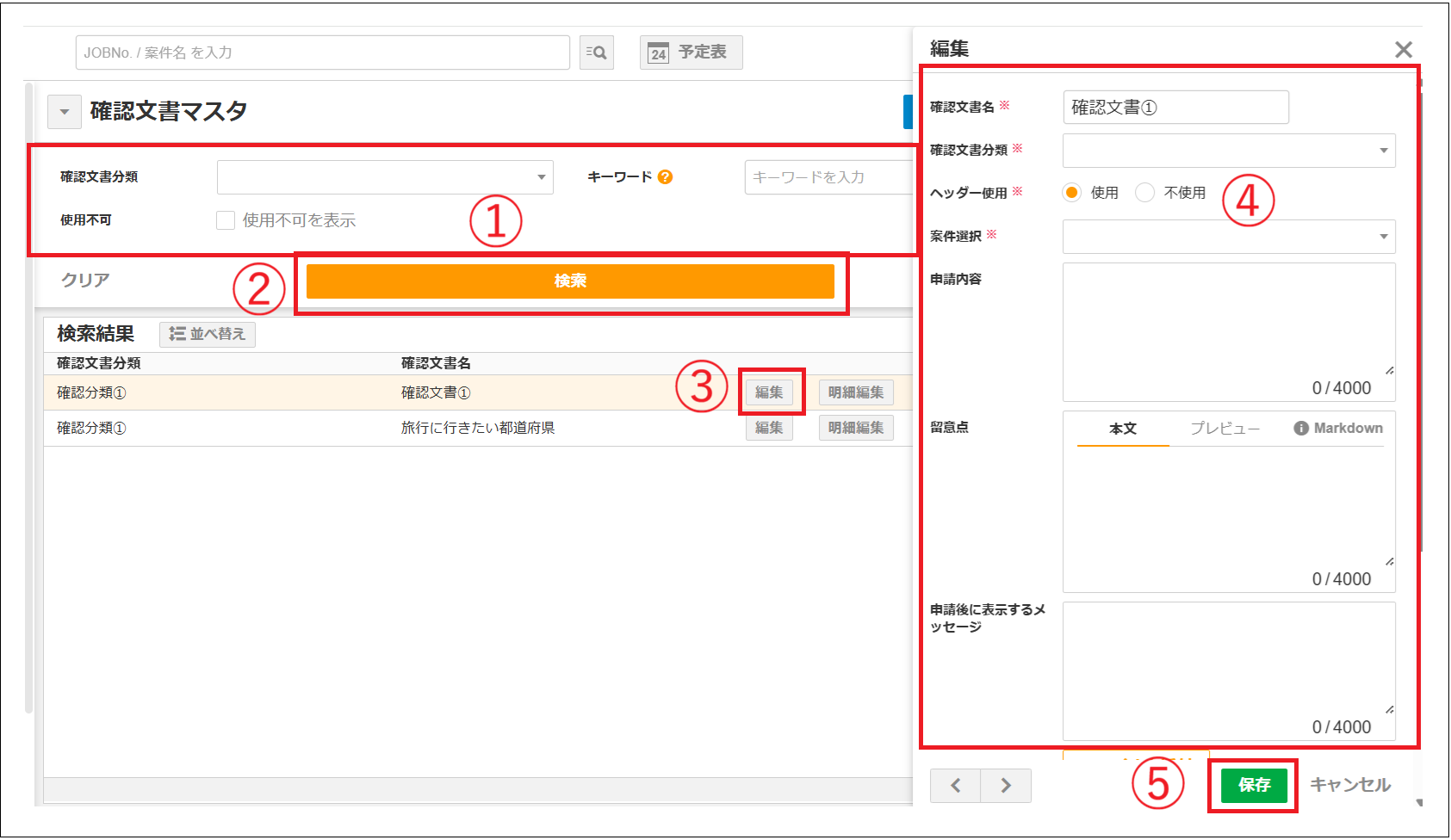Click the green 保存 button
This screenshot has height=840, width=1451.
(x=1254, y=785)
